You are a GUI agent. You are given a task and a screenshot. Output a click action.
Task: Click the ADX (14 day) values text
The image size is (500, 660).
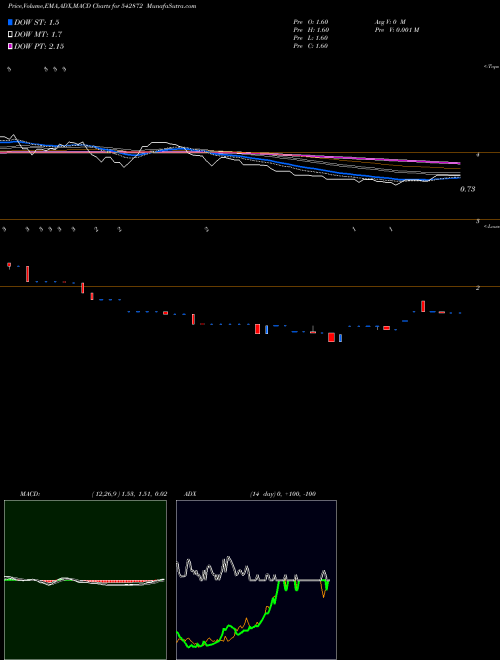(283, 494)
